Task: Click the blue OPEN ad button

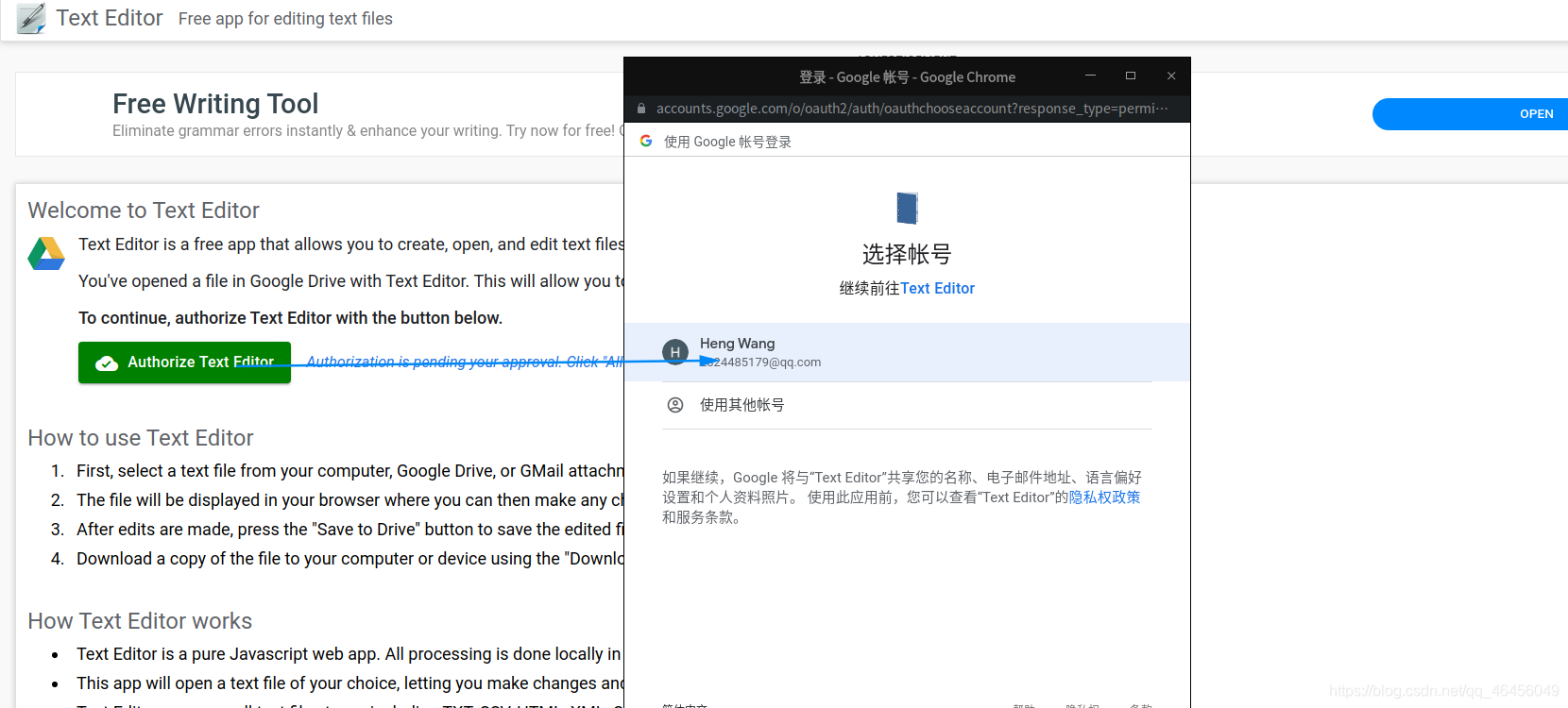Action: pyautogui.click(x=1470, y=114)
